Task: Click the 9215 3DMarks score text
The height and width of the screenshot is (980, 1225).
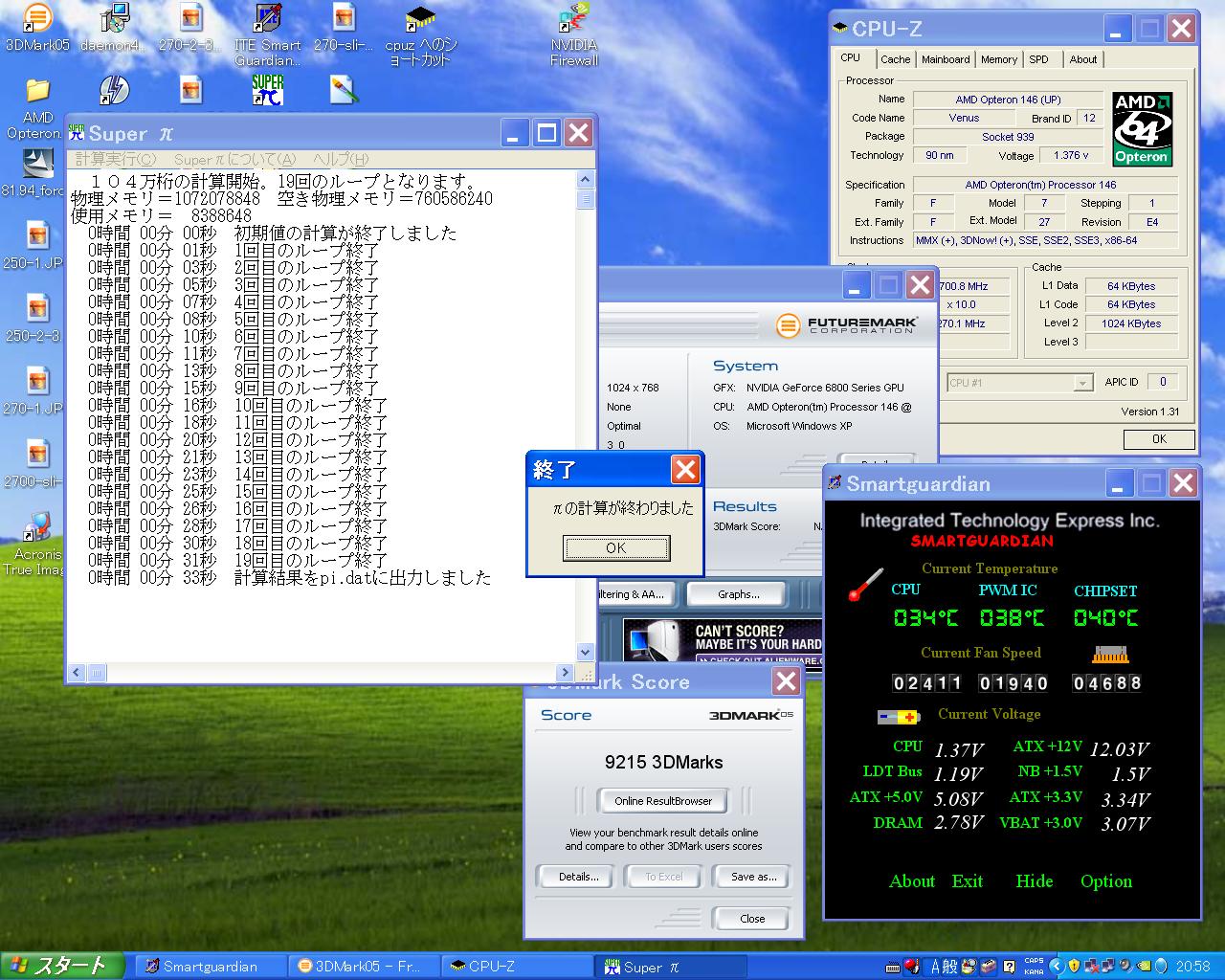Action: point(663,763)
